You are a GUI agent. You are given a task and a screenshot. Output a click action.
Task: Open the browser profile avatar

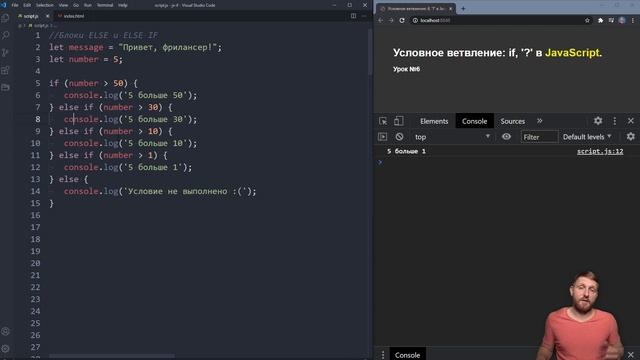point(622,20)
